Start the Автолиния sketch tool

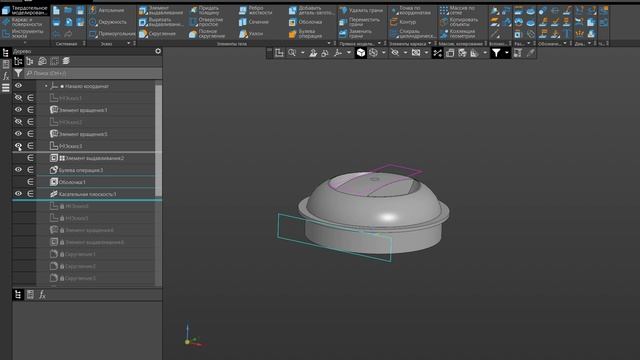[107, 10]
